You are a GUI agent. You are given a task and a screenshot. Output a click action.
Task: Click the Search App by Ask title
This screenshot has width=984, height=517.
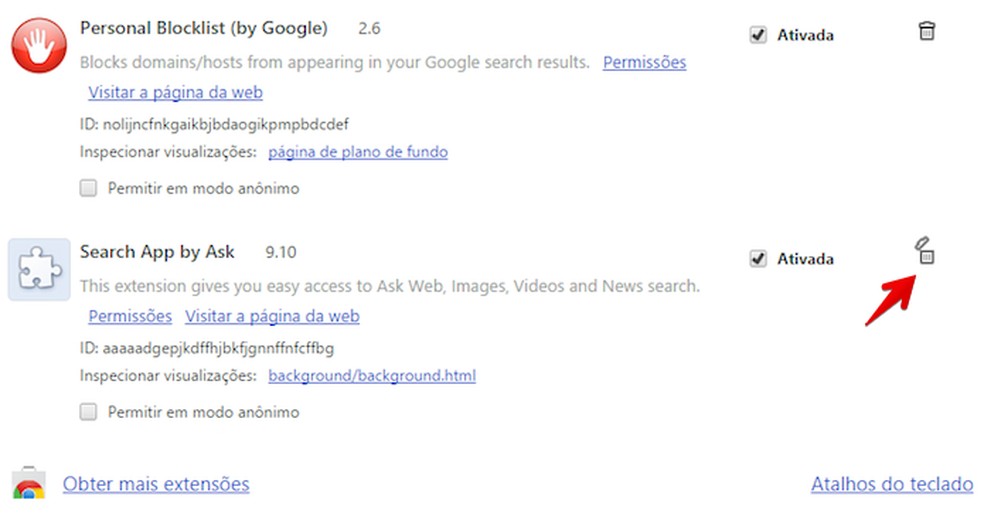[164, 252]
